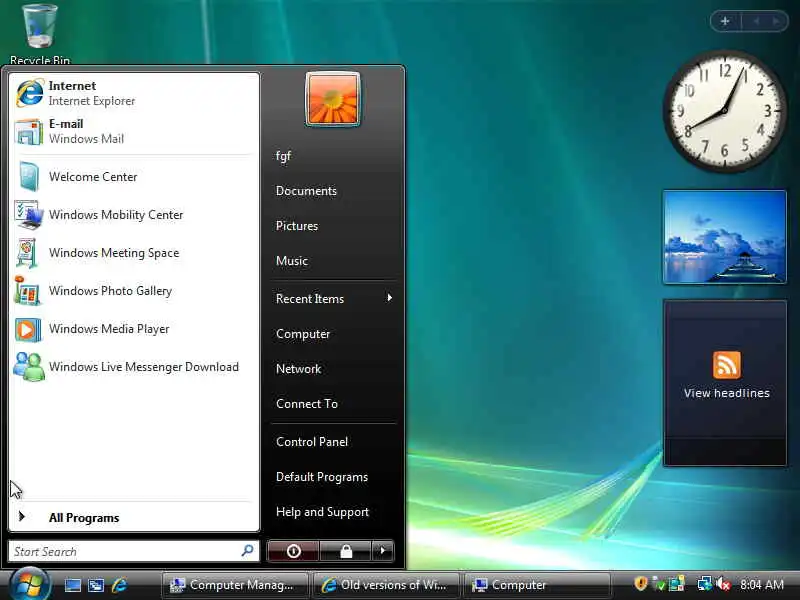Click the analog clock gadget
This screenshot has width=800, height=600.
pyautogui.click(x=724, y=110)
